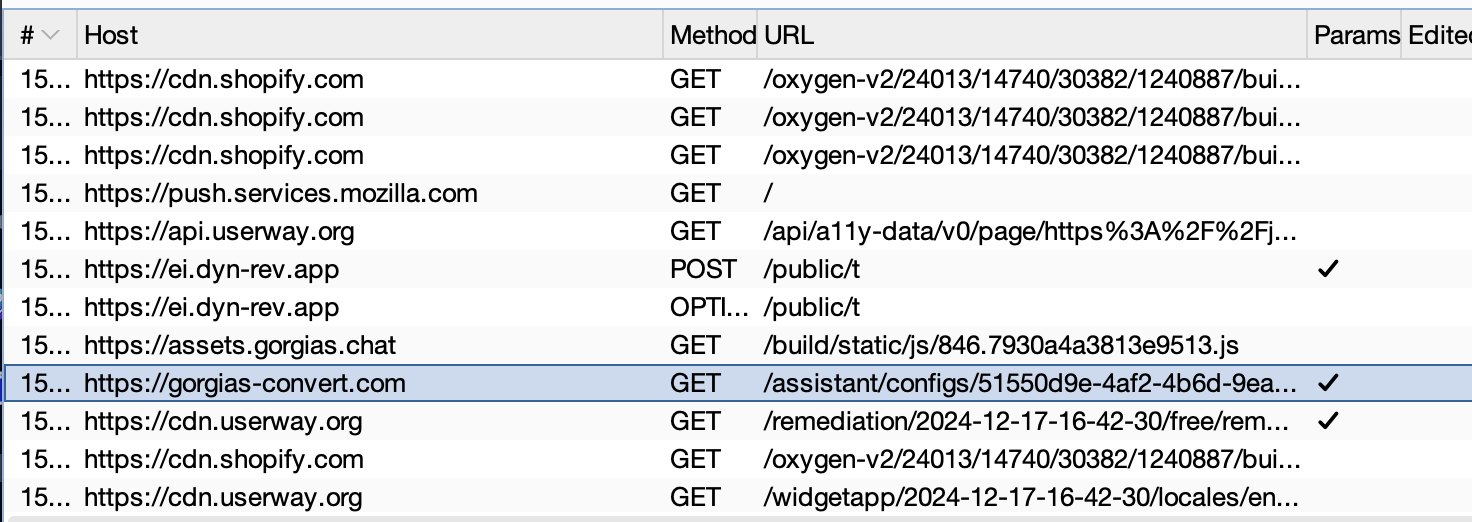Sort requests by the Host column header

(111, 35)
